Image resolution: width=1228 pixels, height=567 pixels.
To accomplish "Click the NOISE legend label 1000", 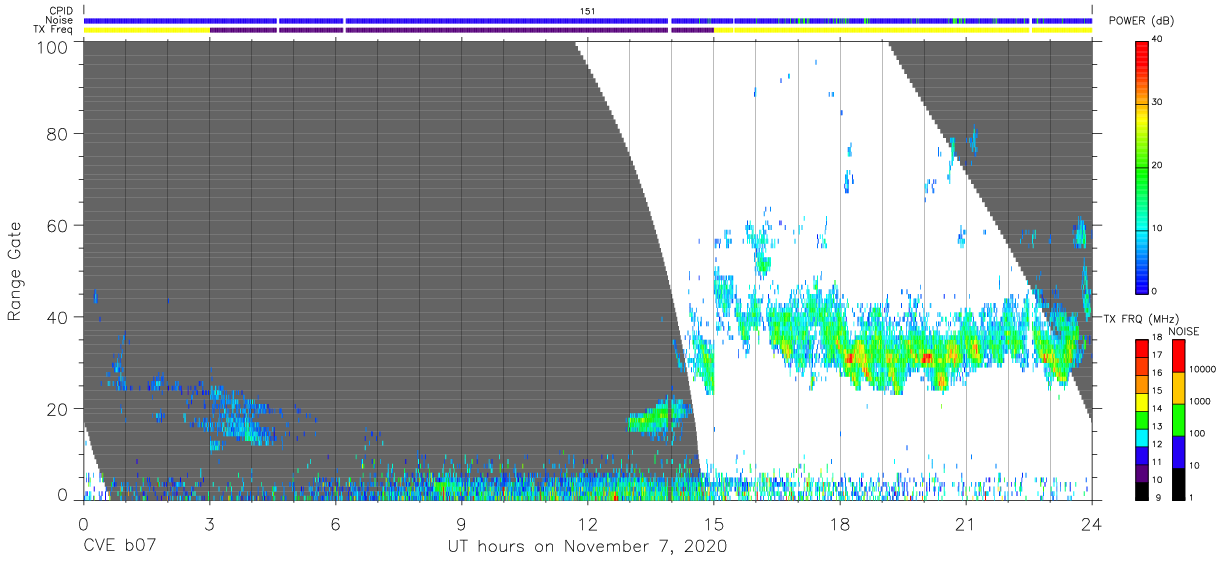I will pos(1200,401).
